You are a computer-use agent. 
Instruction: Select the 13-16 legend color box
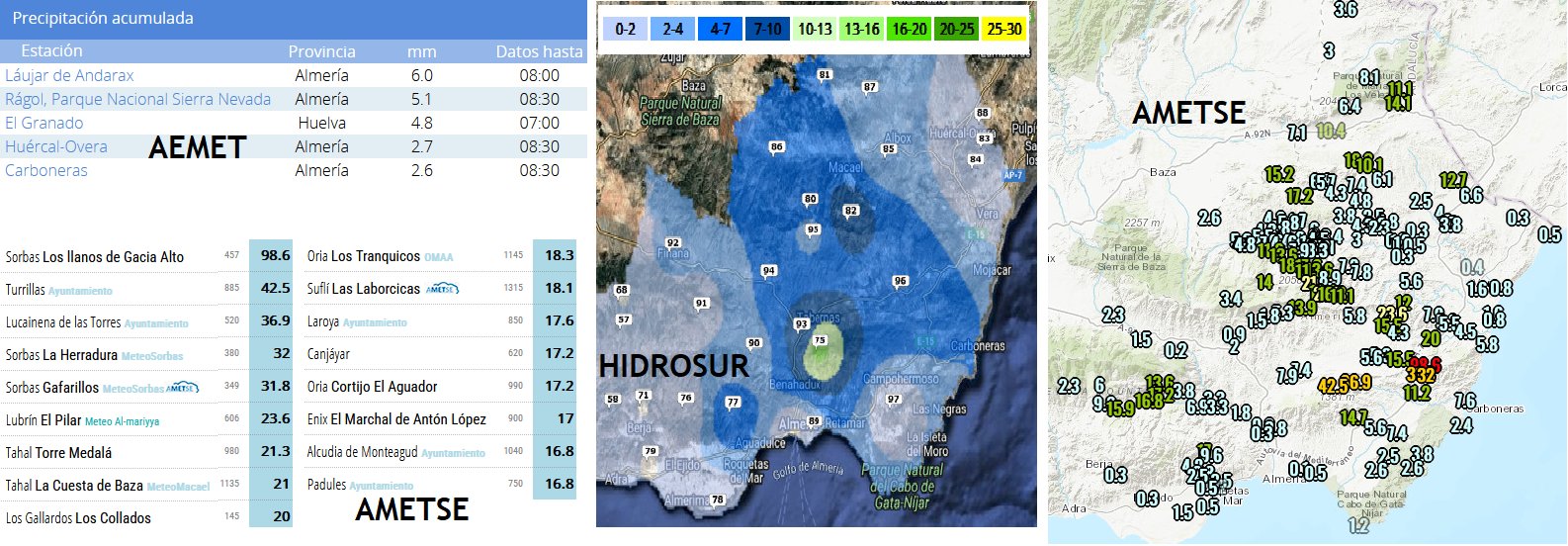point(862,29)
